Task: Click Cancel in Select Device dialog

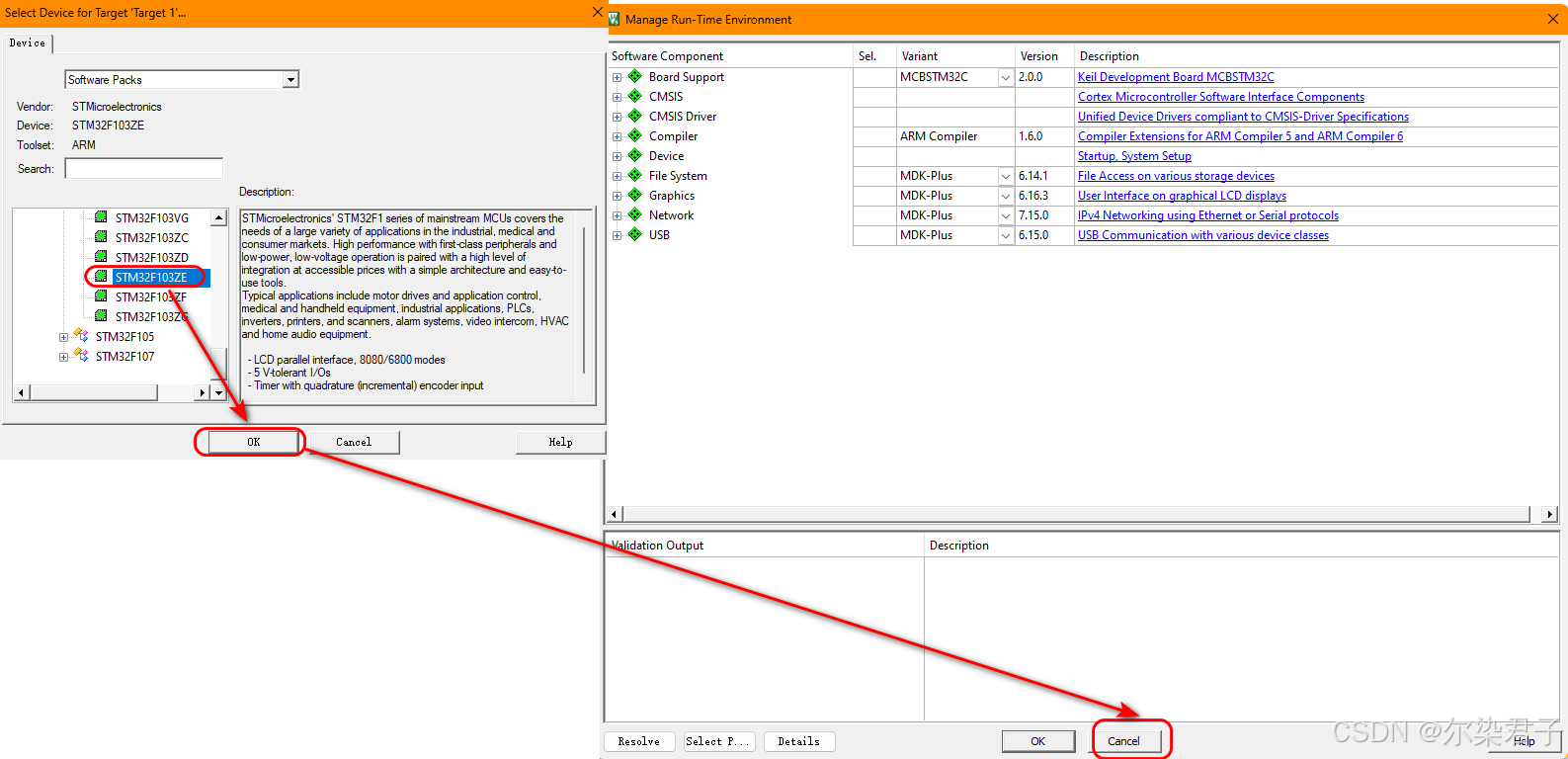Action: point(354,442)
